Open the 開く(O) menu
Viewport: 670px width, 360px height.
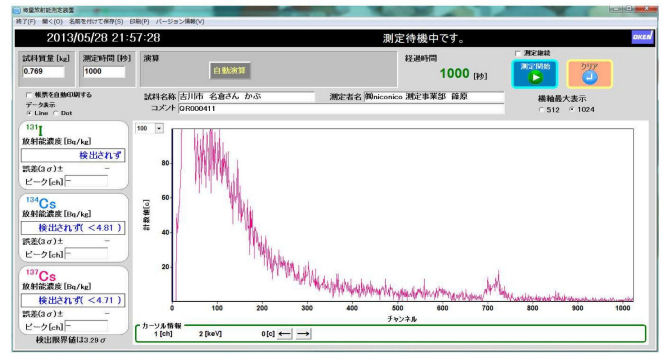coord(52,21)
